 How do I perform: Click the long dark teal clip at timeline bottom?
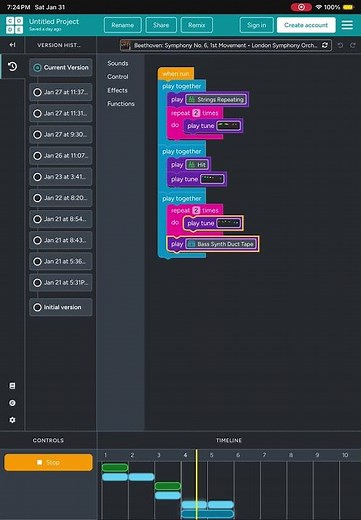click(207, 514)
